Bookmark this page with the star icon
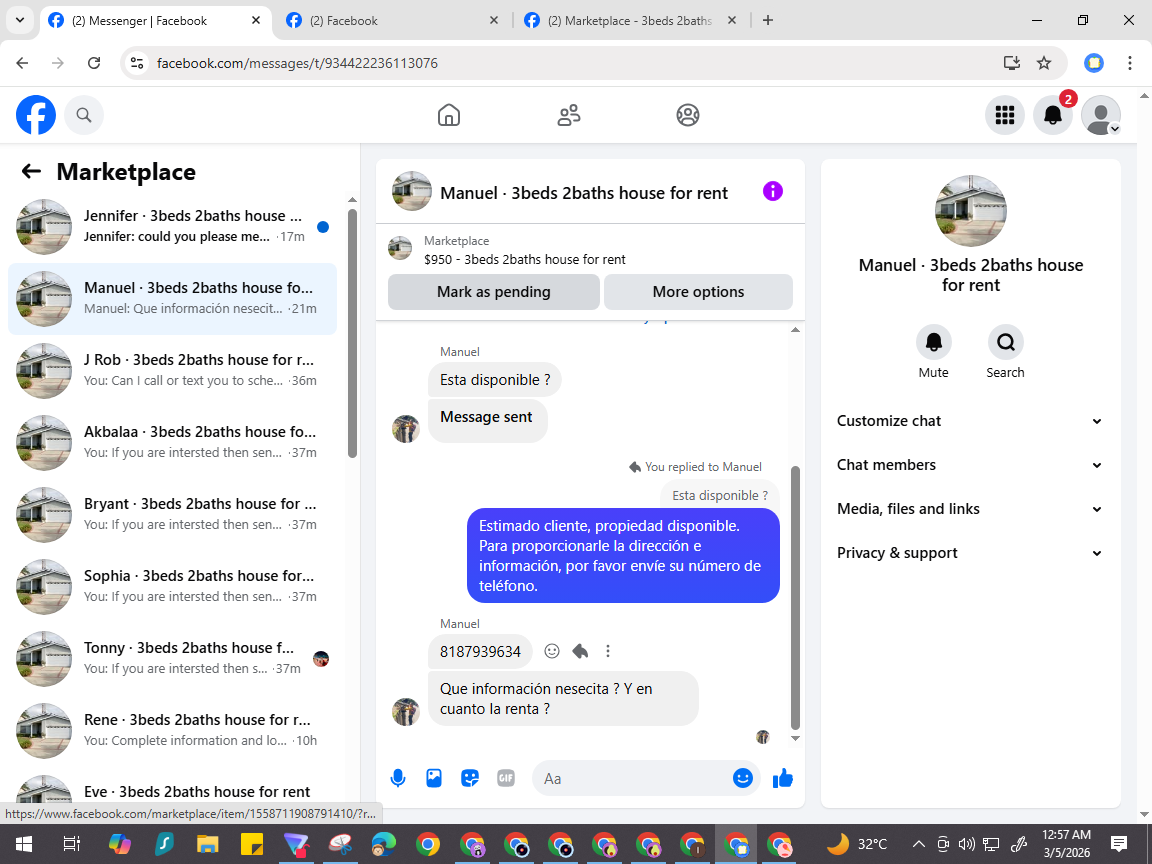This screenshot has width=1152, height=864. pos(1044,63)
